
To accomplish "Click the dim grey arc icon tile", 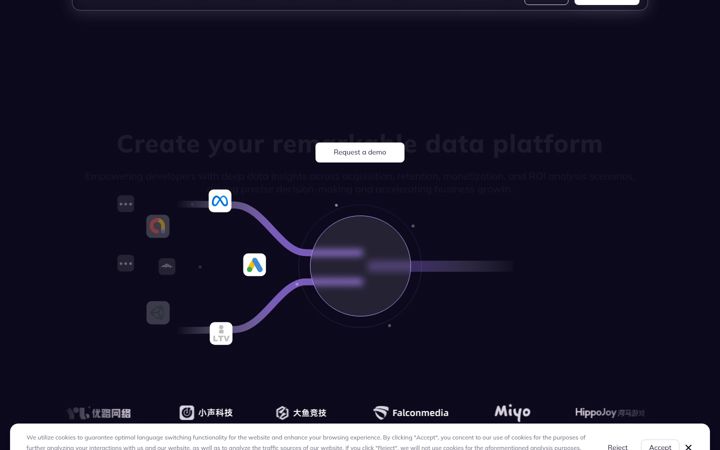I will point(167,266).
